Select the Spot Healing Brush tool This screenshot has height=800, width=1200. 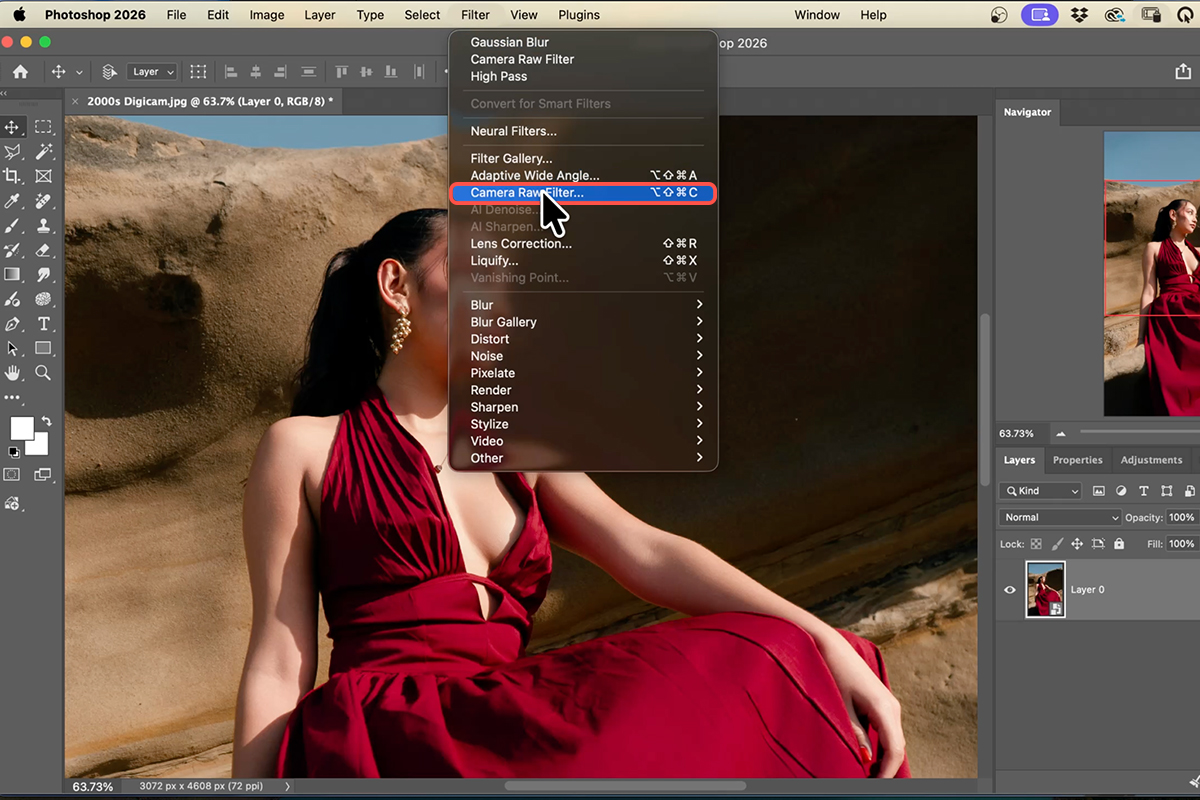43,201
